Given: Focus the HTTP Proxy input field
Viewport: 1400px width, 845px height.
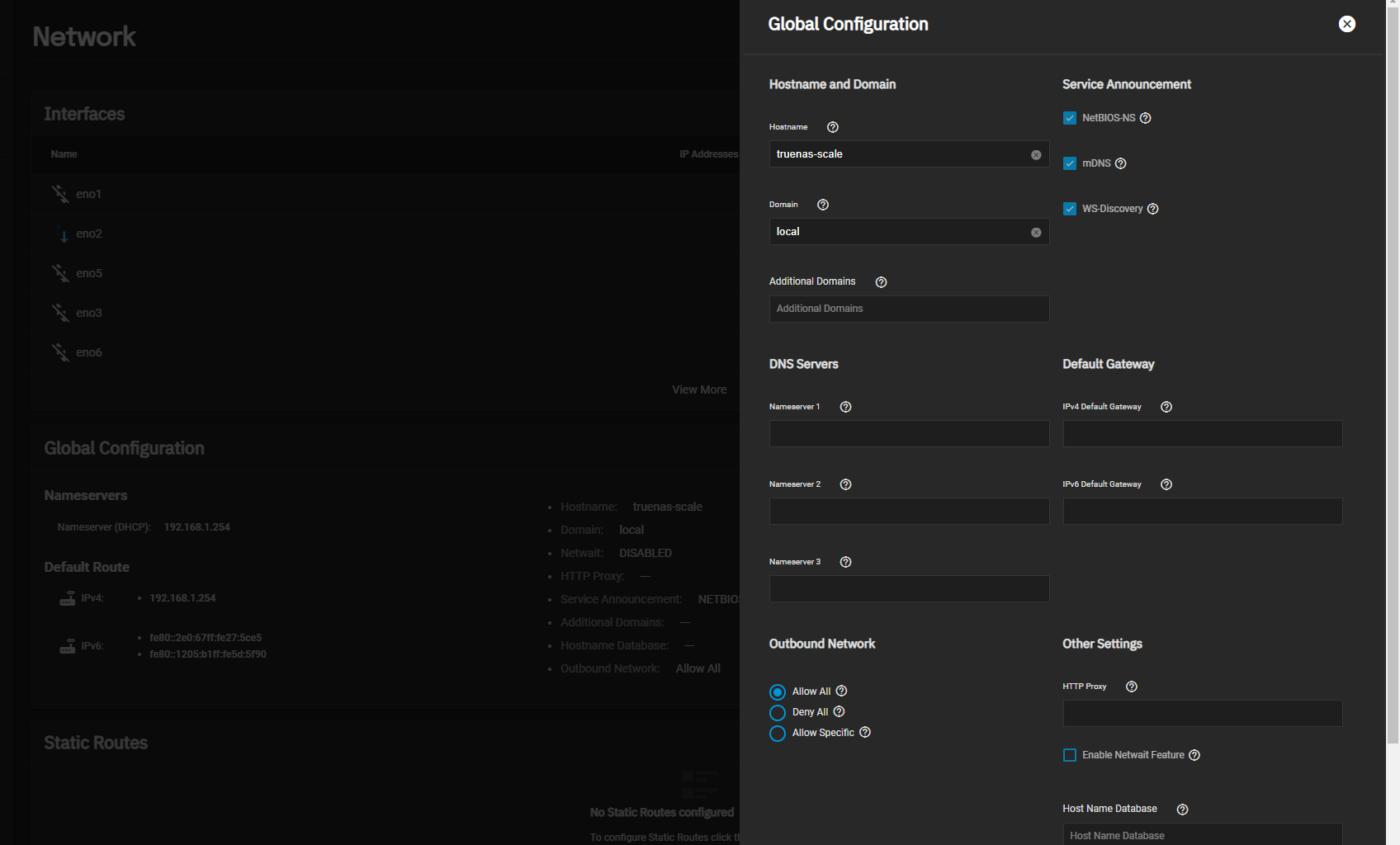Looking at the screenshot, I should [1203, 714].
